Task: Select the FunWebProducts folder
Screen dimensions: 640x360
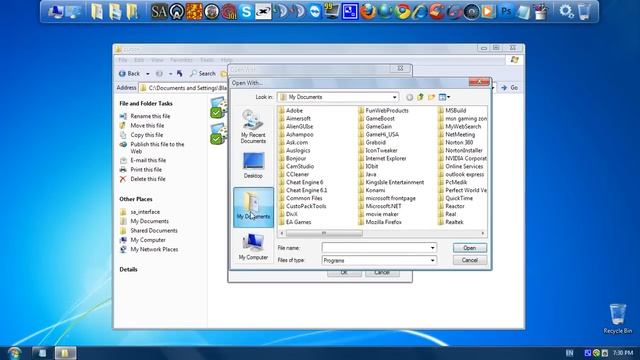Action: 383,111
